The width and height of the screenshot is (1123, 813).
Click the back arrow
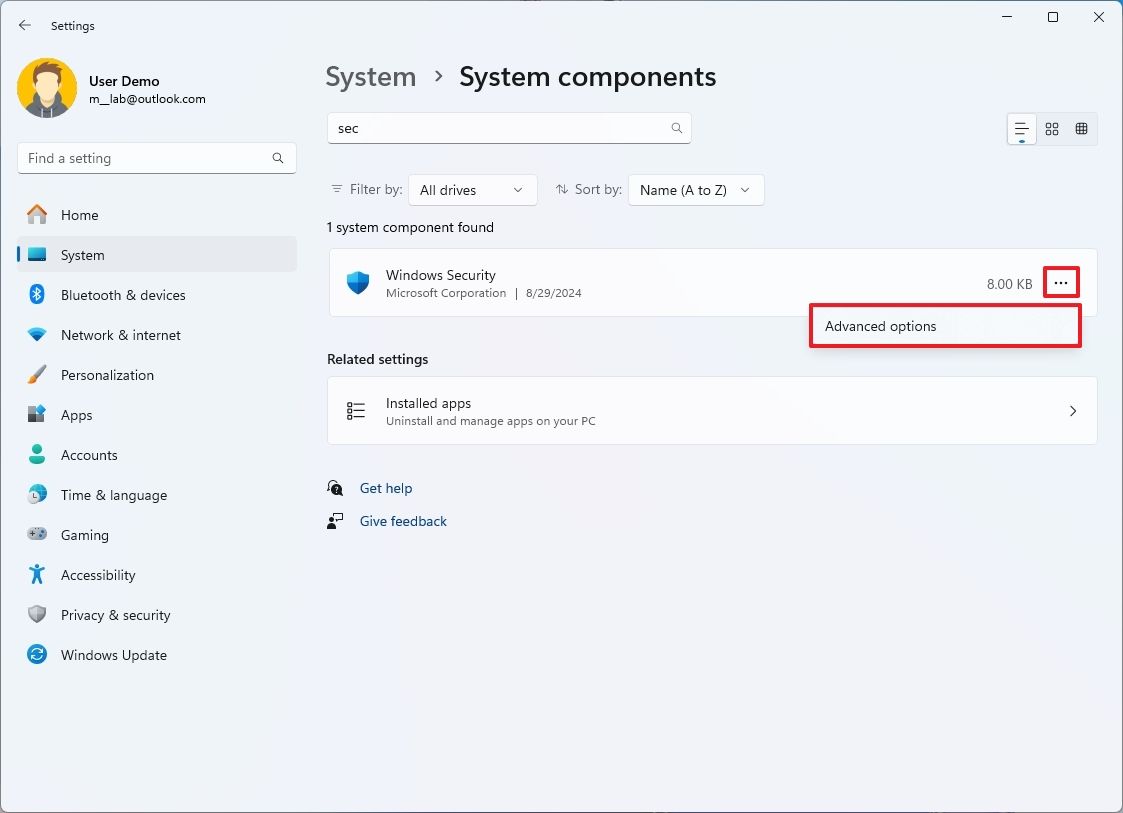(x=24, y=25)
